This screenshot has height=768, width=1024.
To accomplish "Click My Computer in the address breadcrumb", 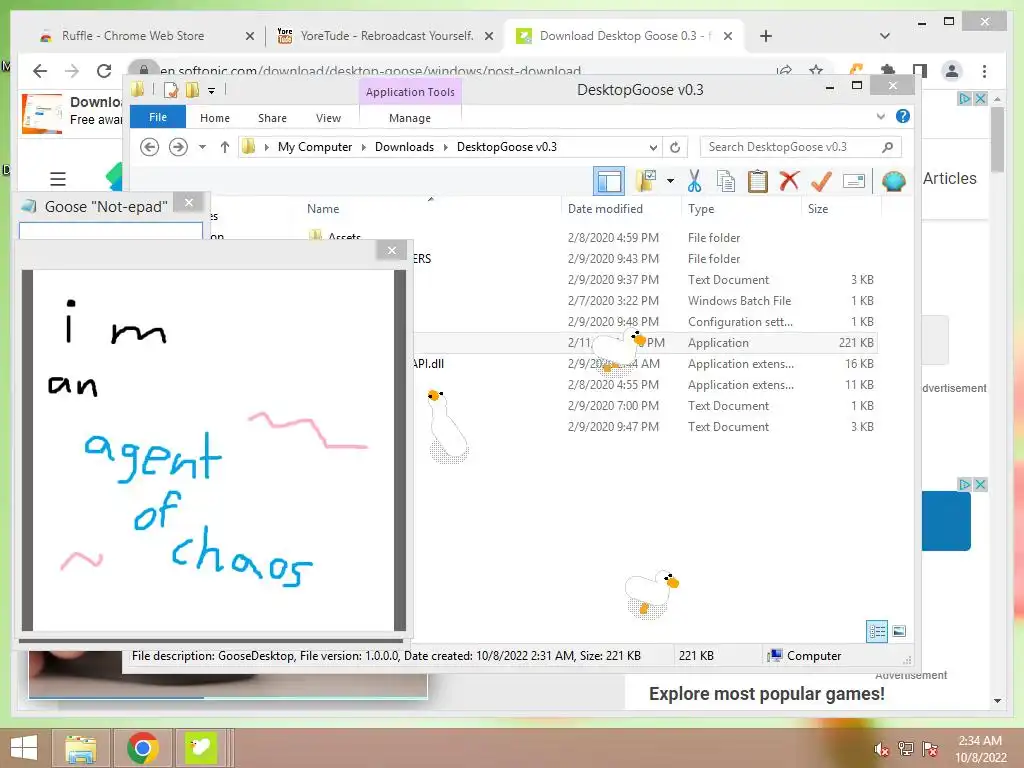I will click(x=315, y=147).
